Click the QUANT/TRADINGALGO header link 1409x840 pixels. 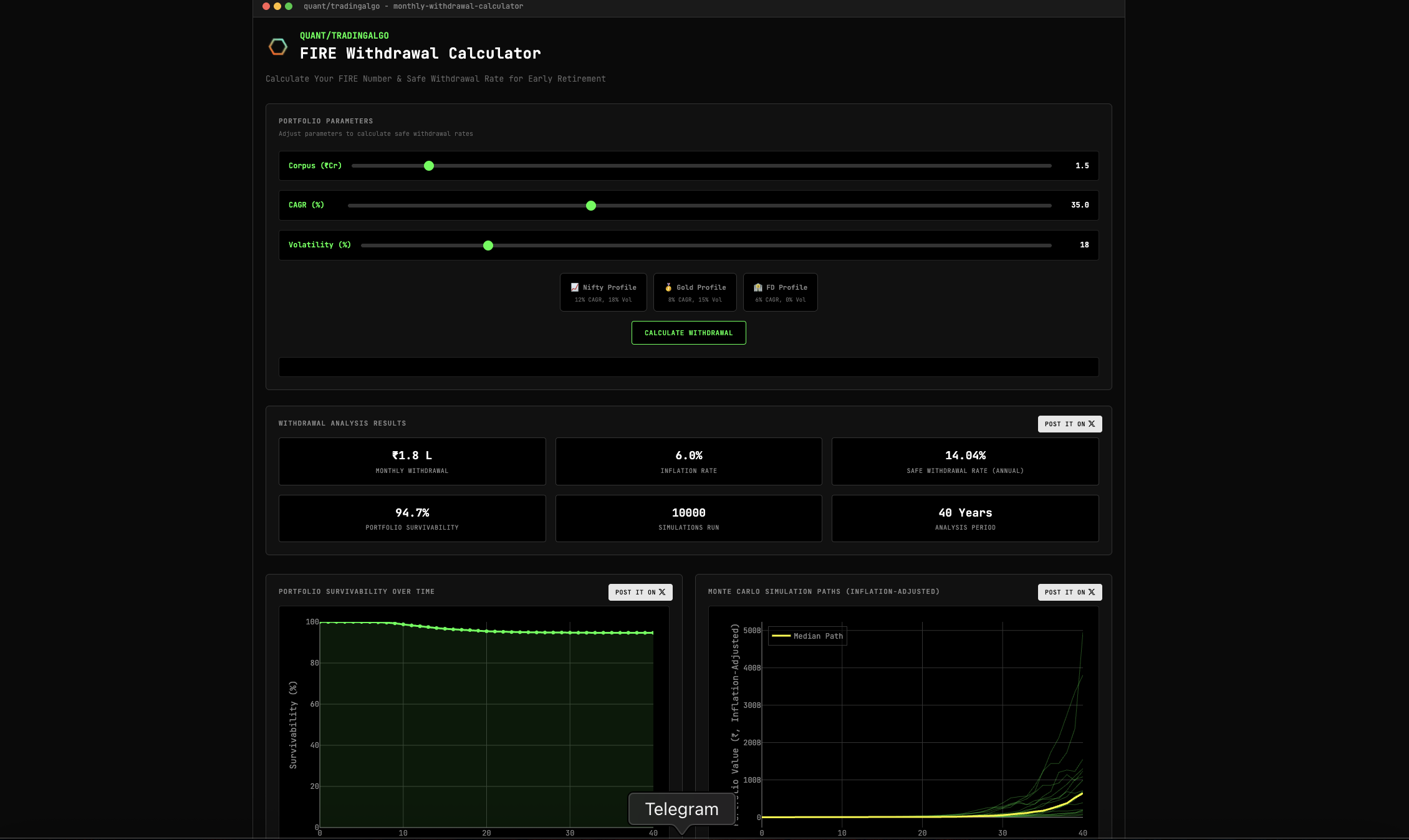[x=344, y=36]
